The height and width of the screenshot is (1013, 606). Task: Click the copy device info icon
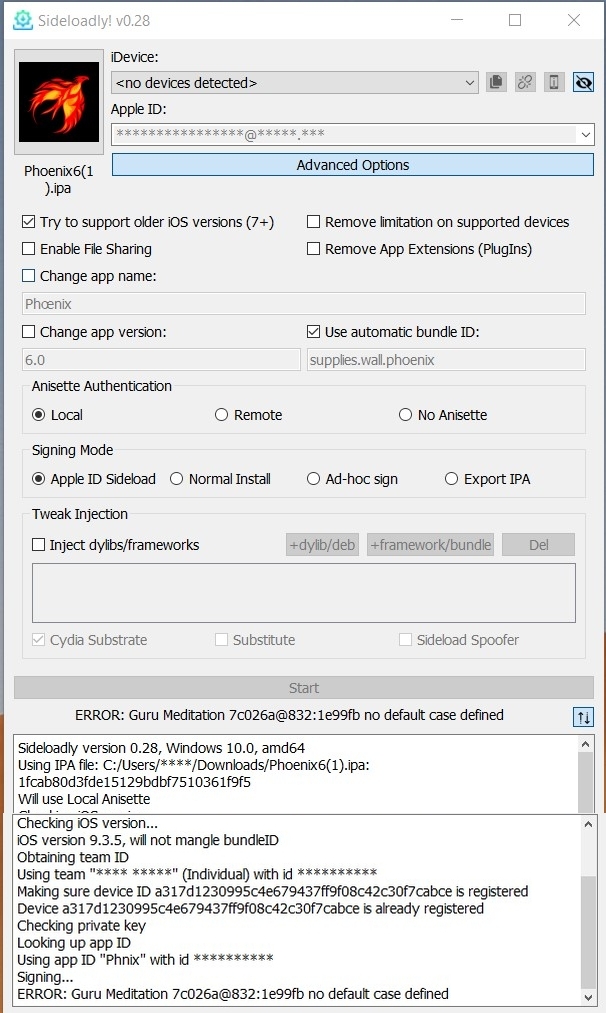point(496,83)
